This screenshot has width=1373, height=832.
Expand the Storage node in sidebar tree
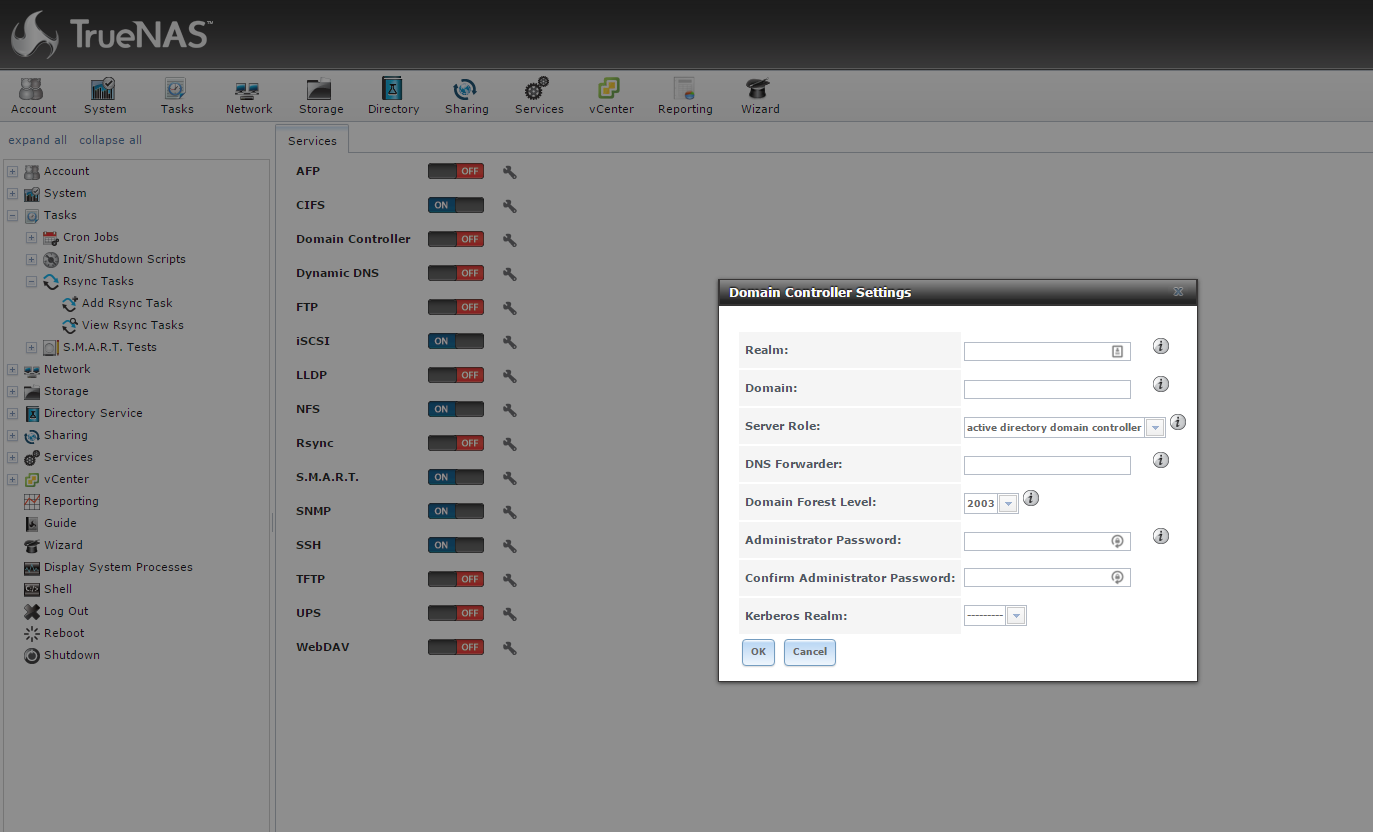pyautogui.click(x=13, y=391)
